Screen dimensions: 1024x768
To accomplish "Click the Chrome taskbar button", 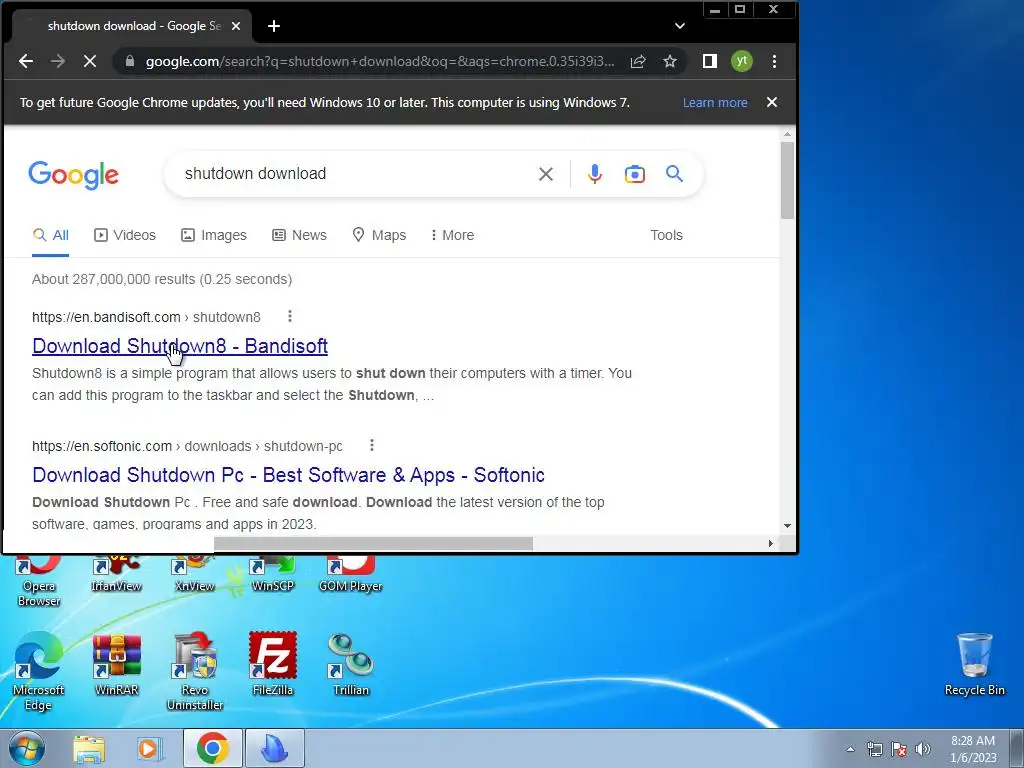I will 213,748.
